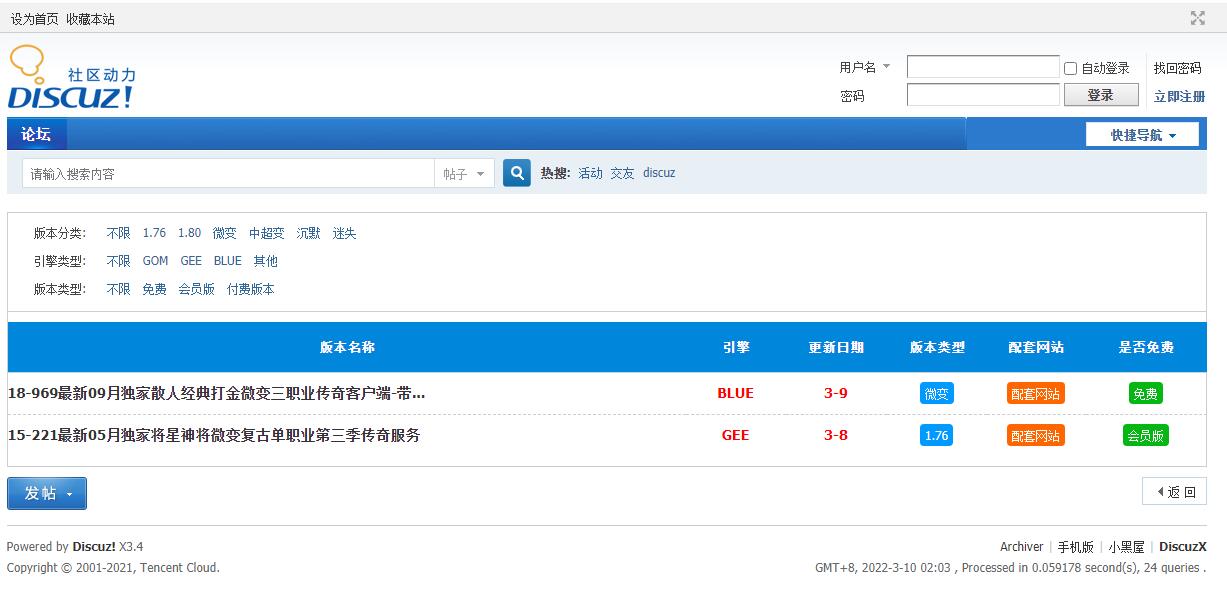The height and width of the screenshot is (596, 1227).
Task: Click the 立即注册 link
Action: [x=1179, y=96]
